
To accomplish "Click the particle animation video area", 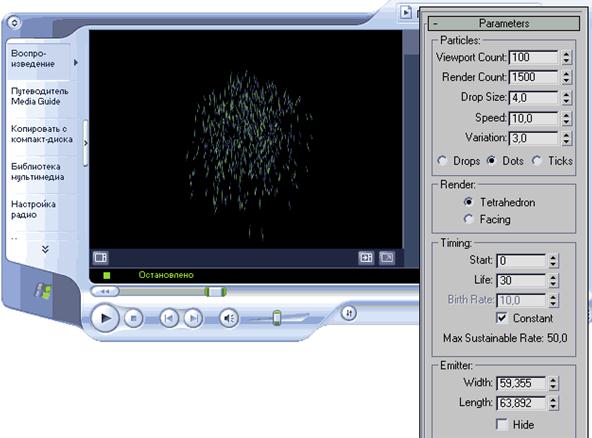I will (x=246, y=139).
